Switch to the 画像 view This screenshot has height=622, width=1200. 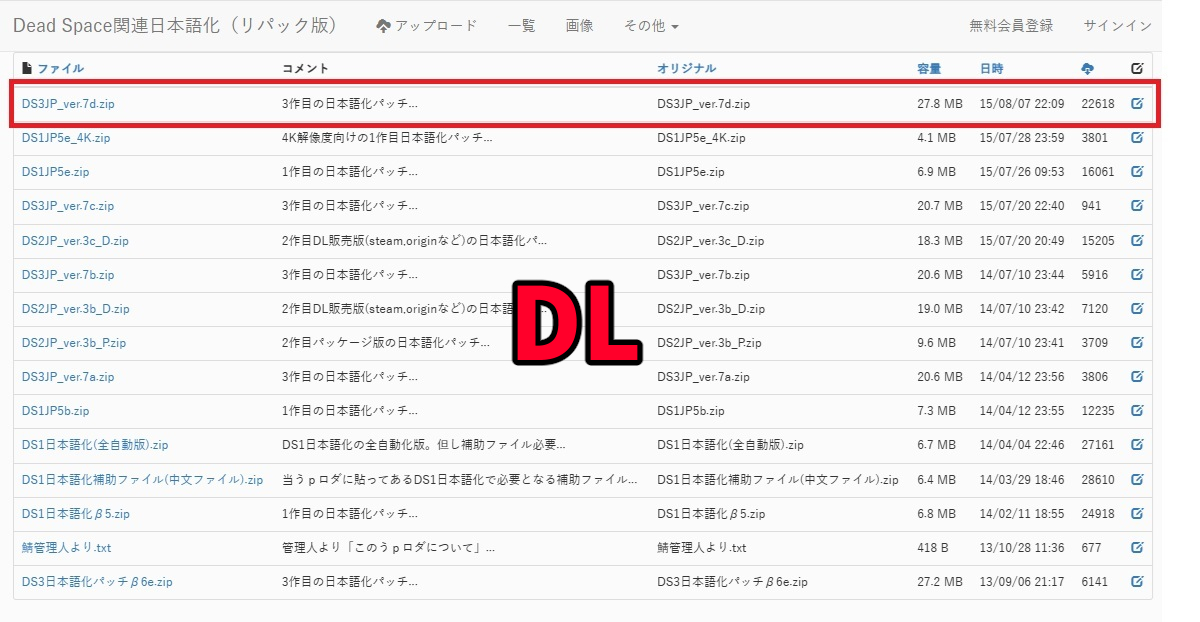click(x=579, y=25)
